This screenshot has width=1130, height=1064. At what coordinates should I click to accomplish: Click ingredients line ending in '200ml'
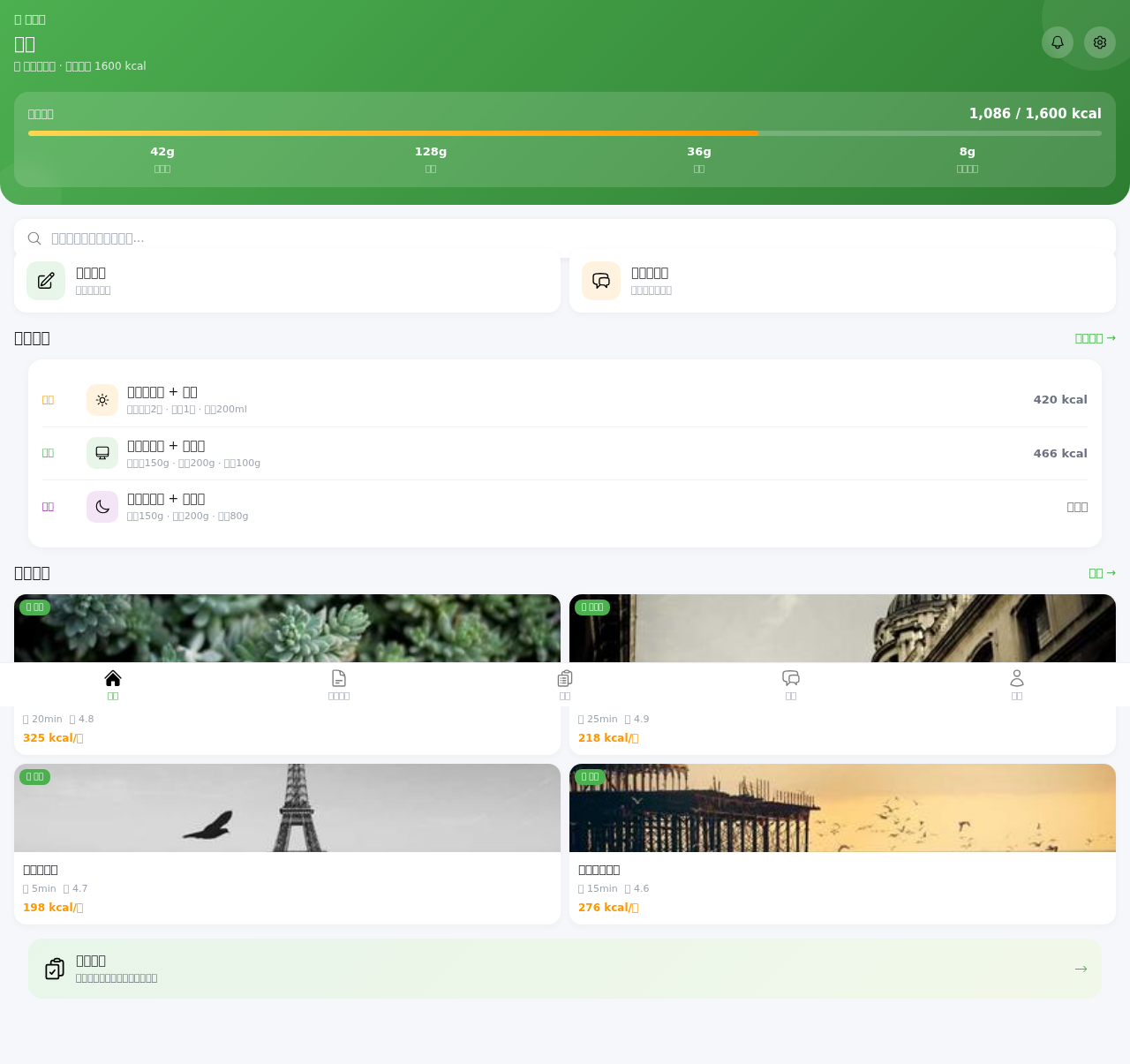pos(187,410)
